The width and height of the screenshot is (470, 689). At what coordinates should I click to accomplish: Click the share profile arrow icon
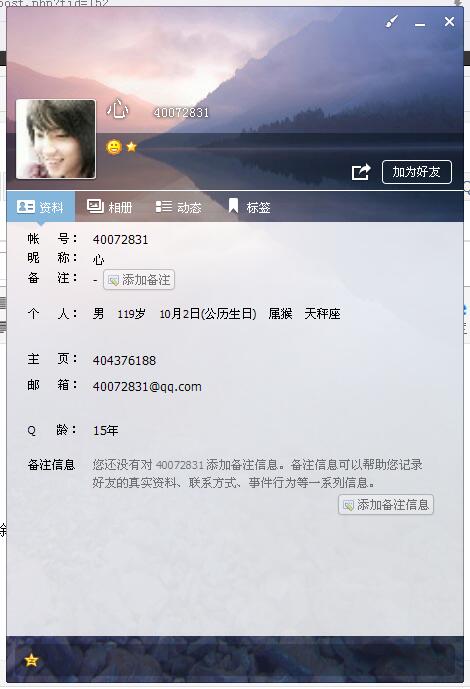click(x=361, y=172)
